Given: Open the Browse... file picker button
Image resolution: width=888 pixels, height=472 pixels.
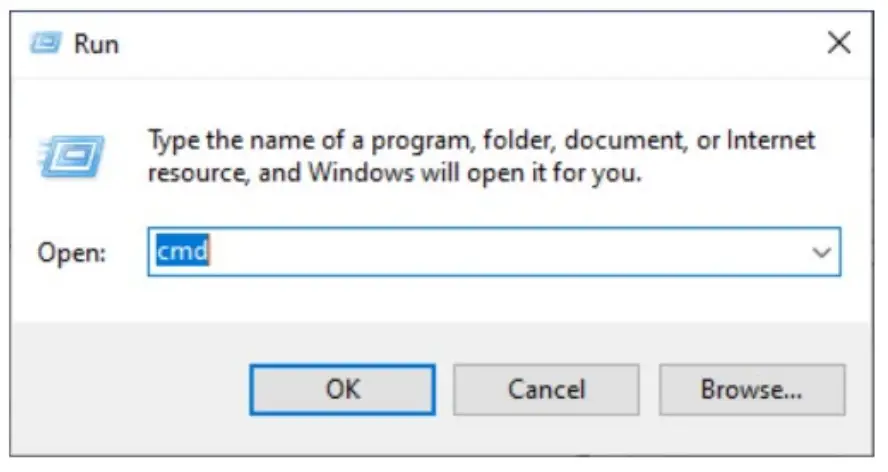Looking at the screenshot, I should pos(751,388).
